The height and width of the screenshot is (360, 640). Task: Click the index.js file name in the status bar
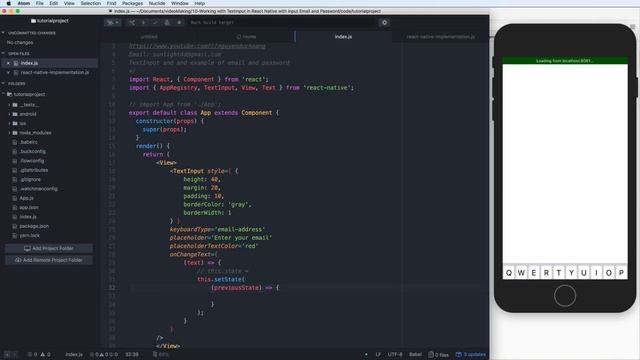74,354
